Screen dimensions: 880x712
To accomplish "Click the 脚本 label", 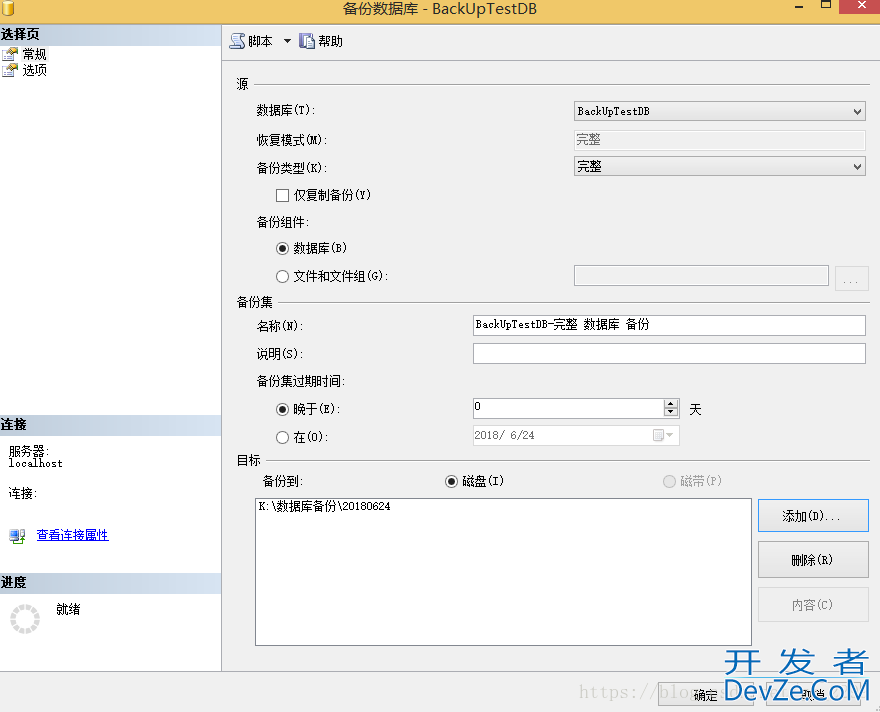I will (x=260, y=41).
